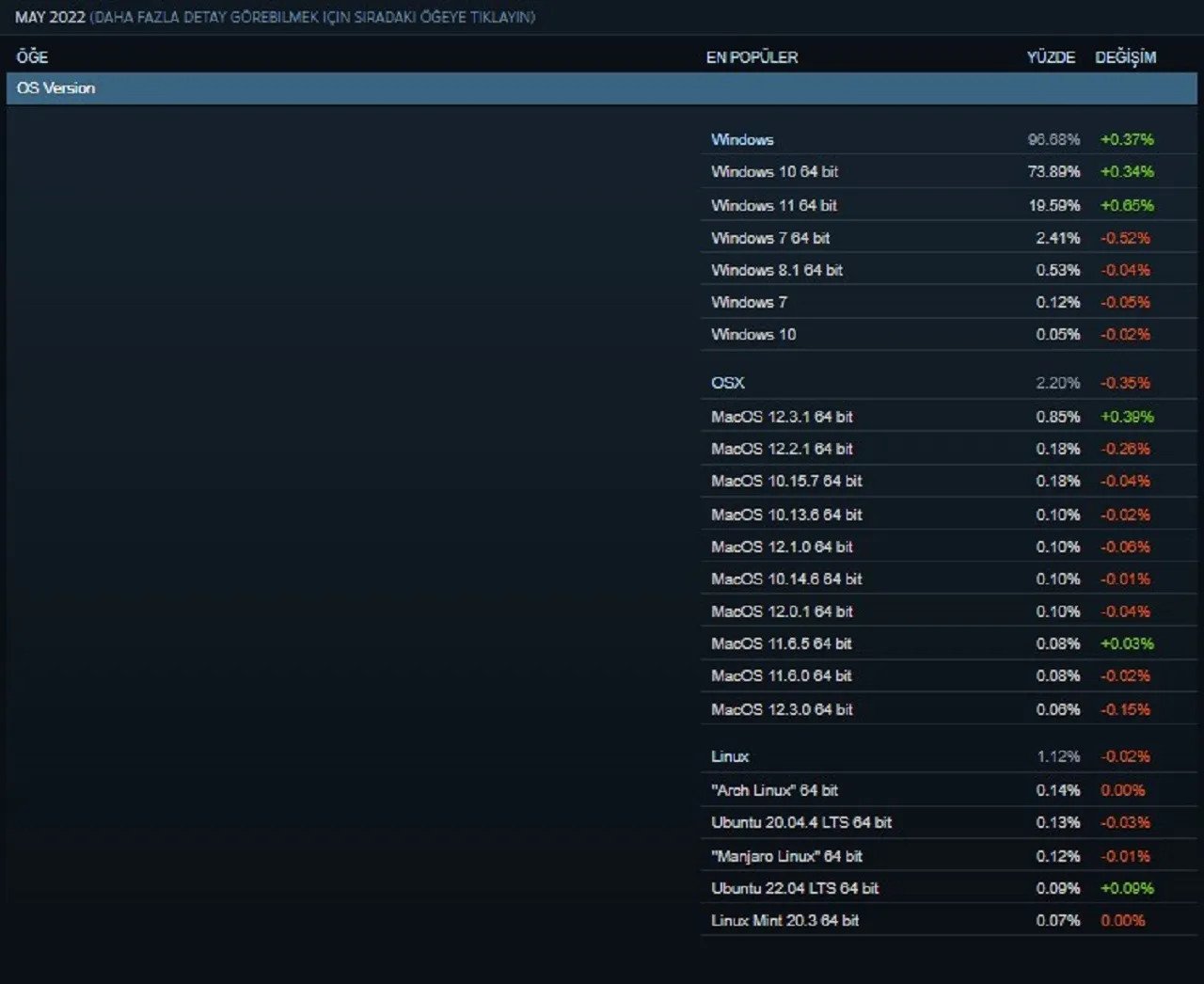Select the "Arch Linux" 64 bit row
Viewport: 1204px width, 984px height.
pos(948,790)
